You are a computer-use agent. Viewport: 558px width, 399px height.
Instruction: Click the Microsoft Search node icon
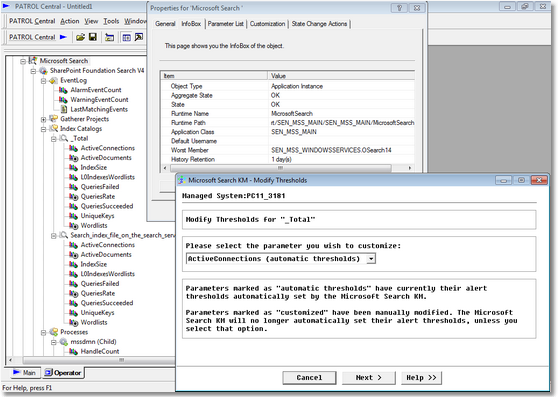(x=32, y=61)
